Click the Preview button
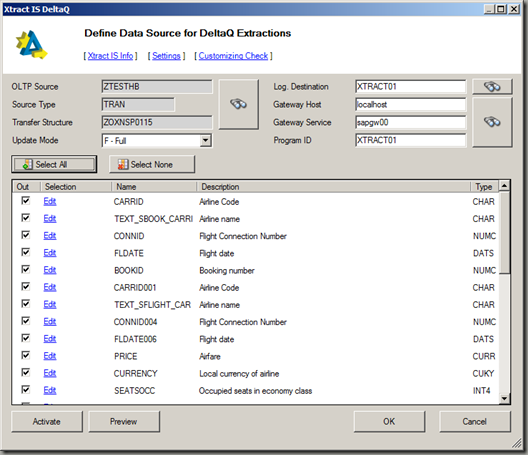This screenshot has width=528, height=455. coord(124,421)
